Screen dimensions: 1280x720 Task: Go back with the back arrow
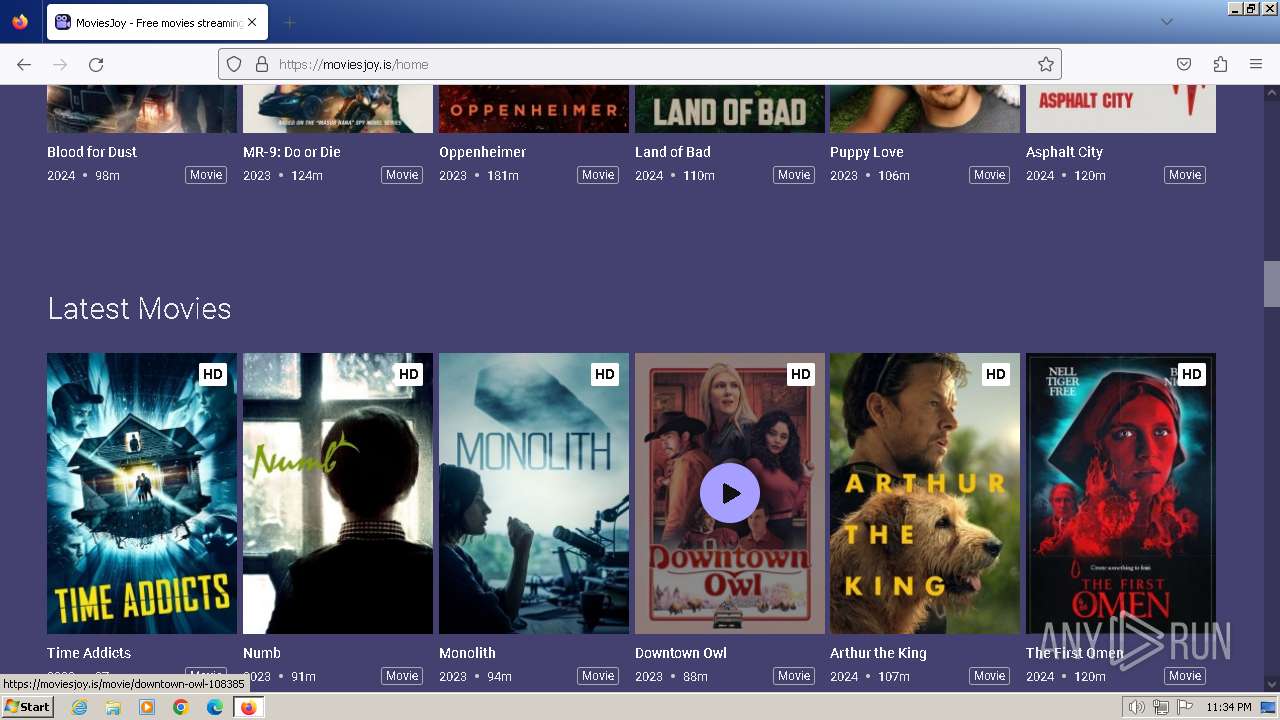tap(24, 64)
